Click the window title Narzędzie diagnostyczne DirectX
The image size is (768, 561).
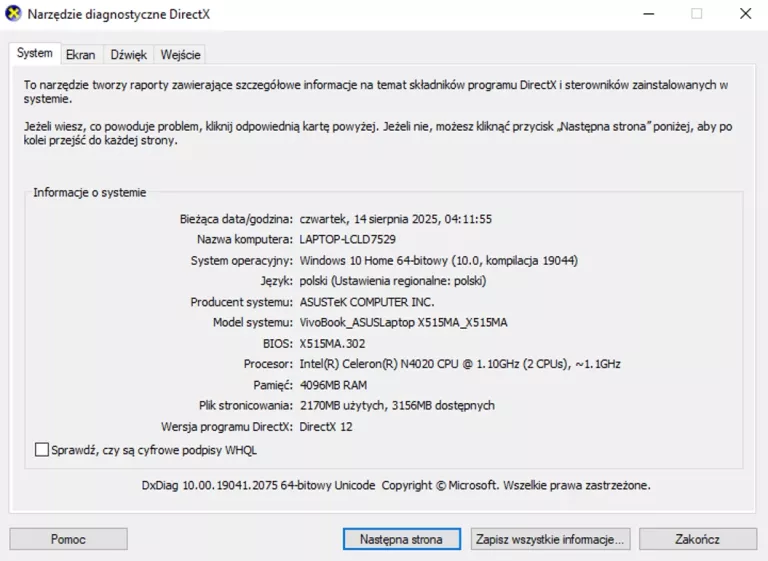pyautogui.click(x=119, y=14)
